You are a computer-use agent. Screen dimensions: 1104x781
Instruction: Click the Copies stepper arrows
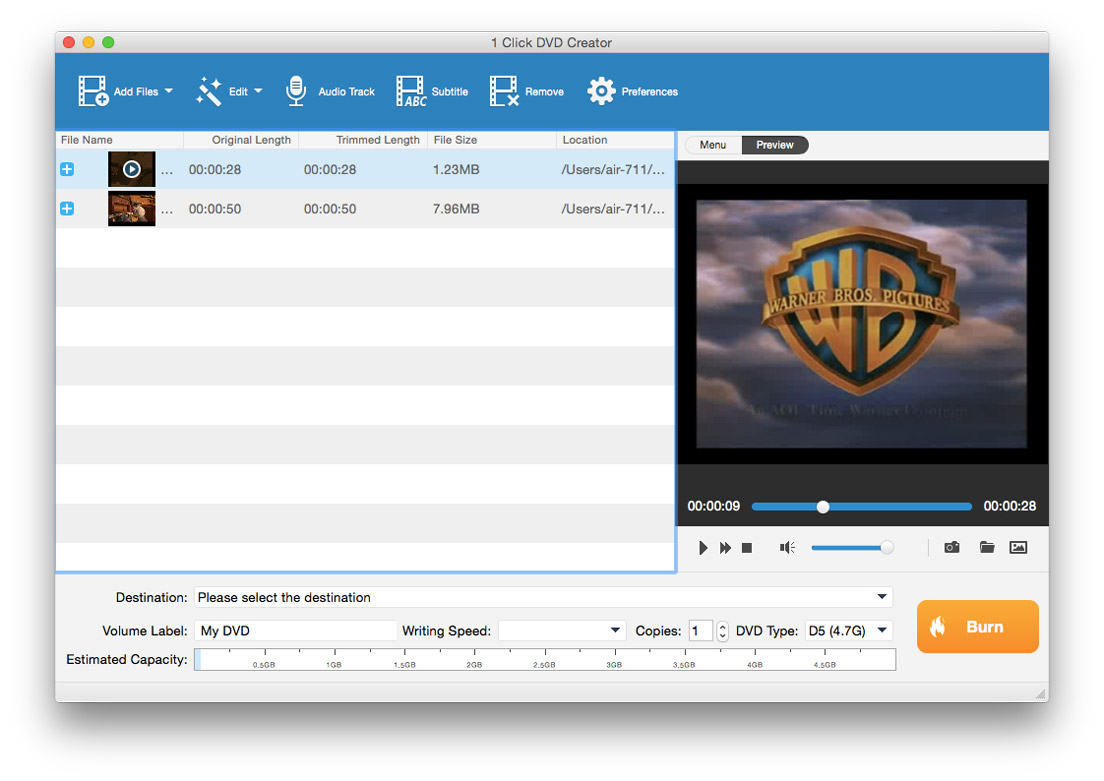coord(722,630)
